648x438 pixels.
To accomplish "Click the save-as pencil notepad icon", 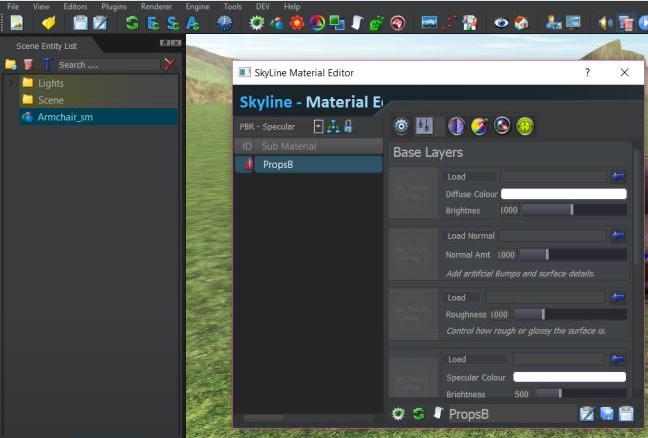I will [x=100, y=23].
